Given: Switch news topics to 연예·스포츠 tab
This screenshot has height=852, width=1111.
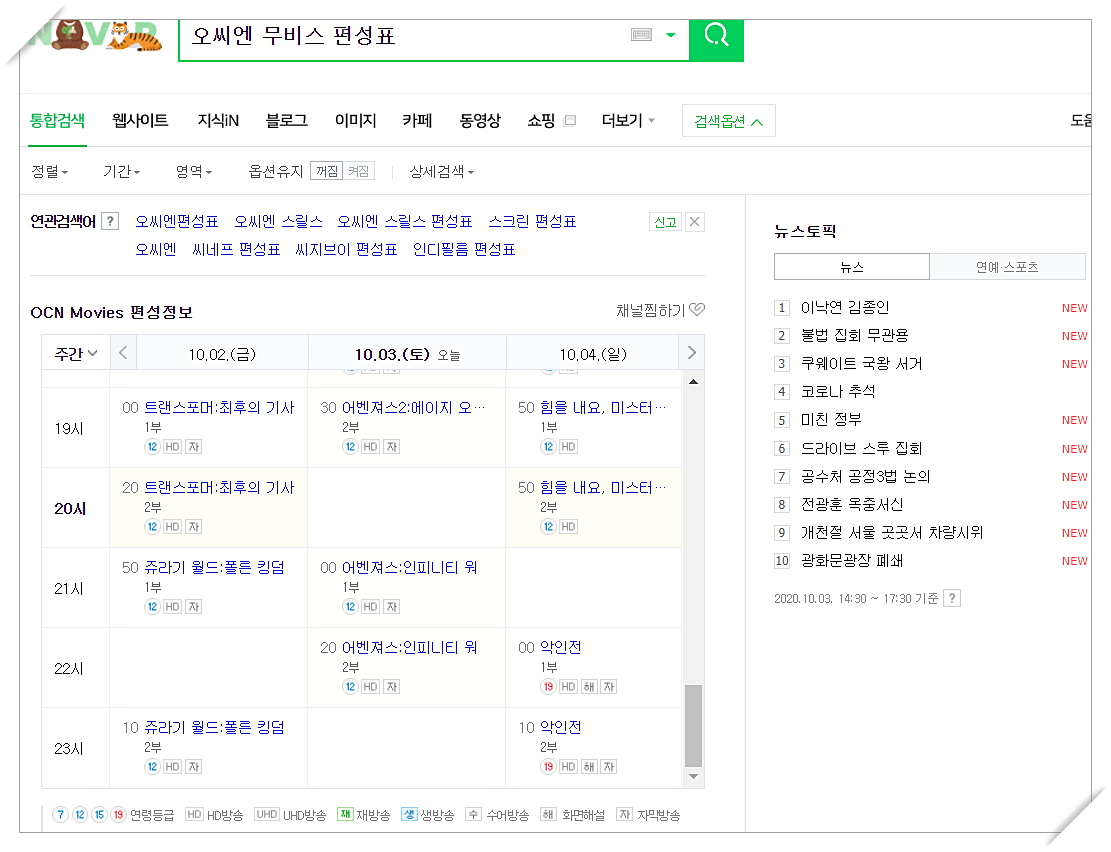Looking at the screenshot, I should [1007, 267].
